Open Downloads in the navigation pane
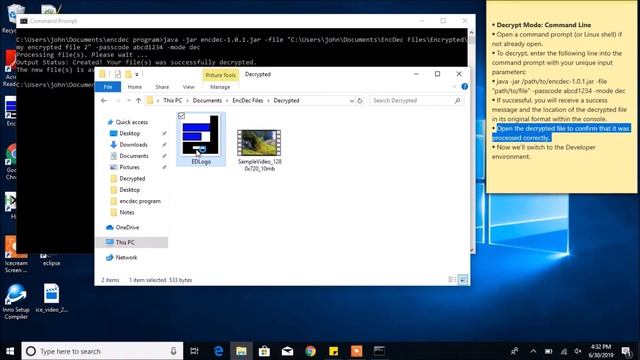The height and width of the screenshot is (360, 640). [x=133, y=144]
